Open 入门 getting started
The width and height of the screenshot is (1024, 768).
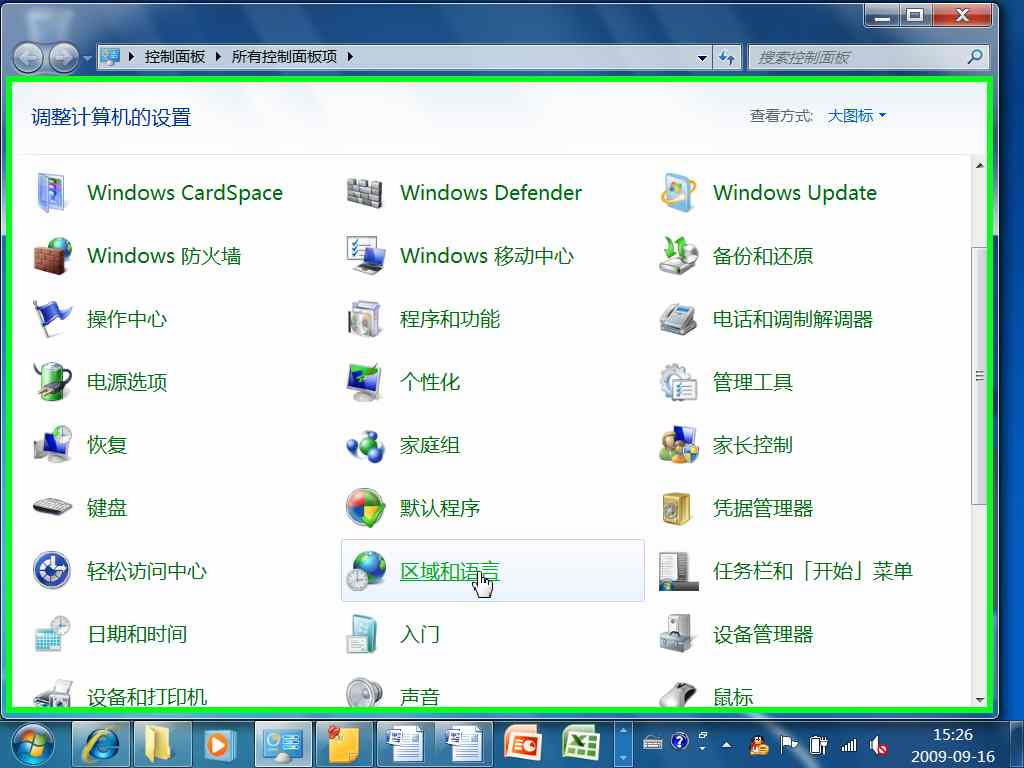click(393, 633)
